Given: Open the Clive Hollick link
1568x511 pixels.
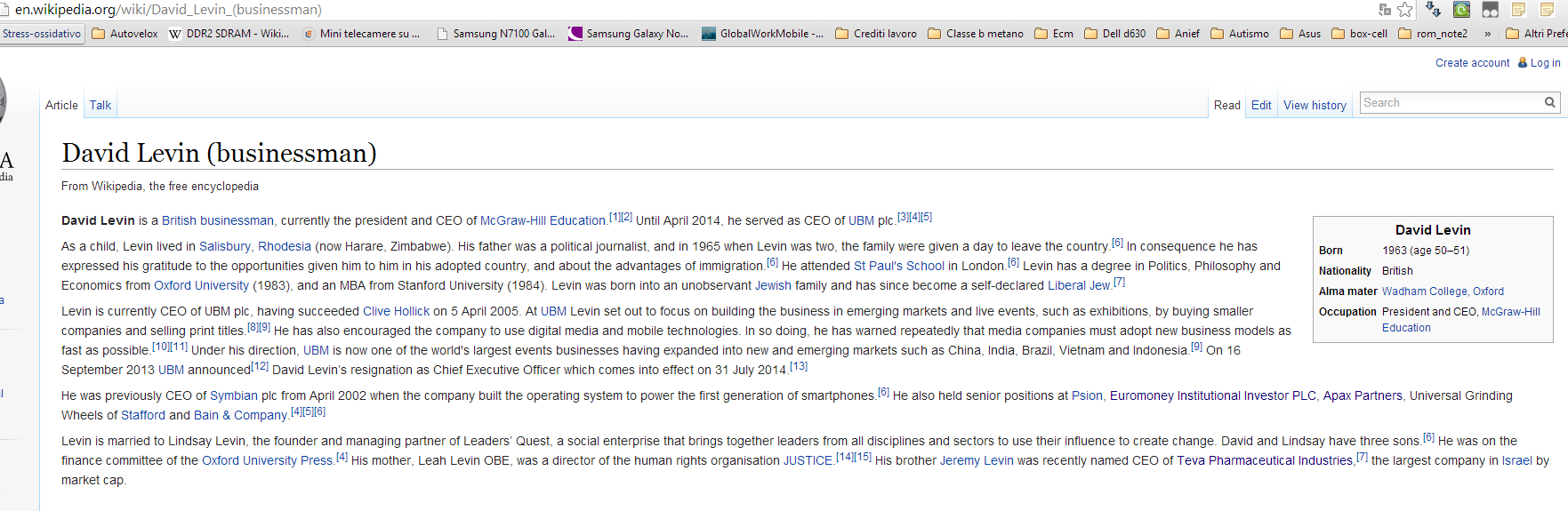Looking at the screenshot, I should click(396, 311).
